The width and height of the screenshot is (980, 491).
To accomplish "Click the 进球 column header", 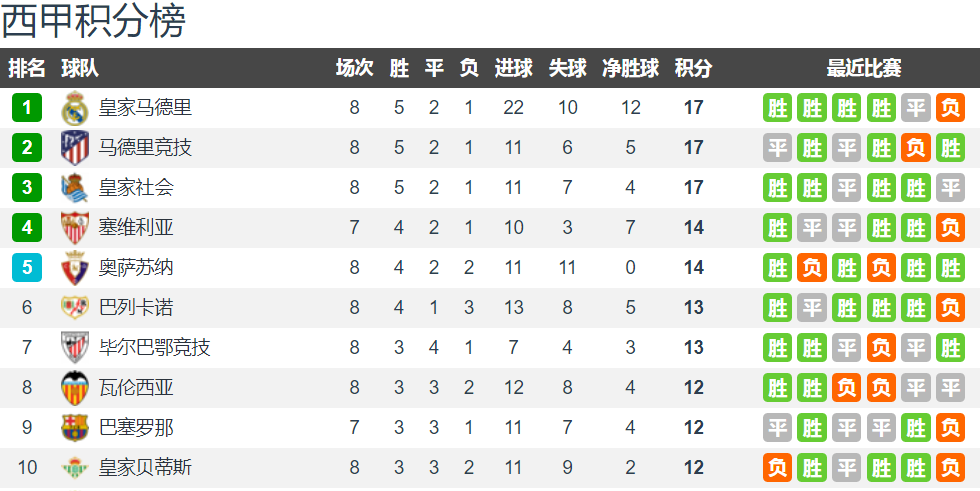I will coord(513,68).
